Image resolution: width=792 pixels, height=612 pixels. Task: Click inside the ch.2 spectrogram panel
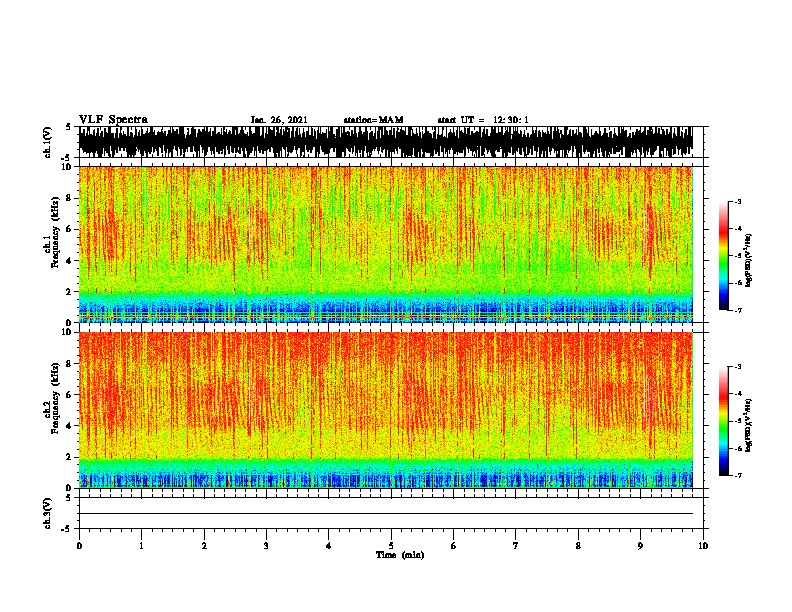[x=385, y=410]
